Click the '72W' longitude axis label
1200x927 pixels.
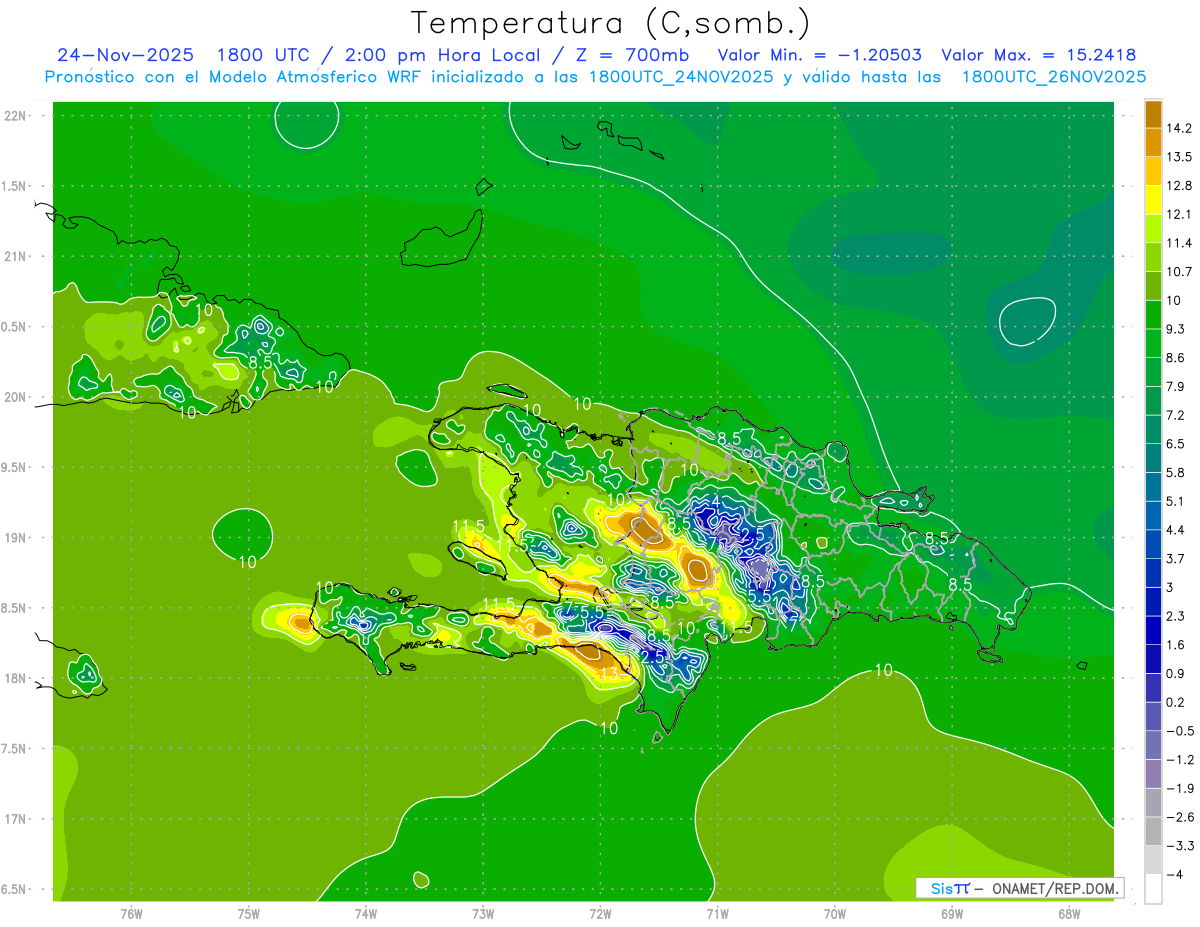pos(600,913)
